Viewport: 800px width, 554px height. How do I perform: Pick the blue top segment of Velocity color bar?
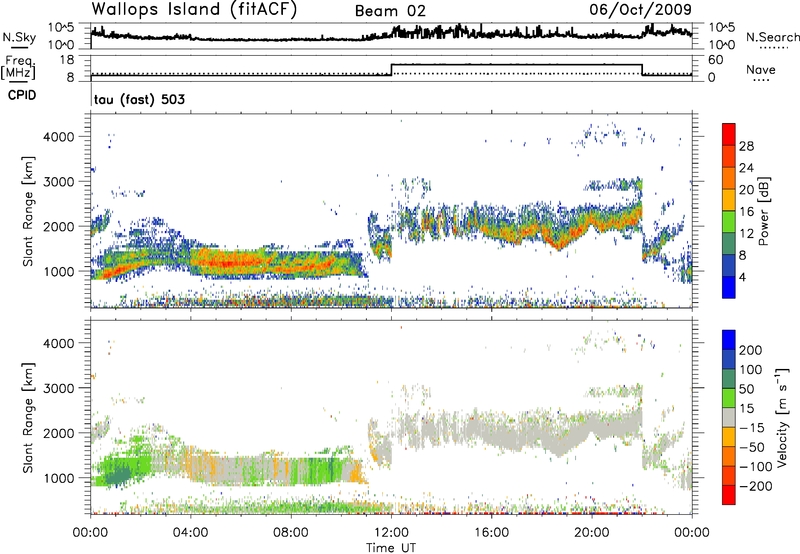pos(729,340)
